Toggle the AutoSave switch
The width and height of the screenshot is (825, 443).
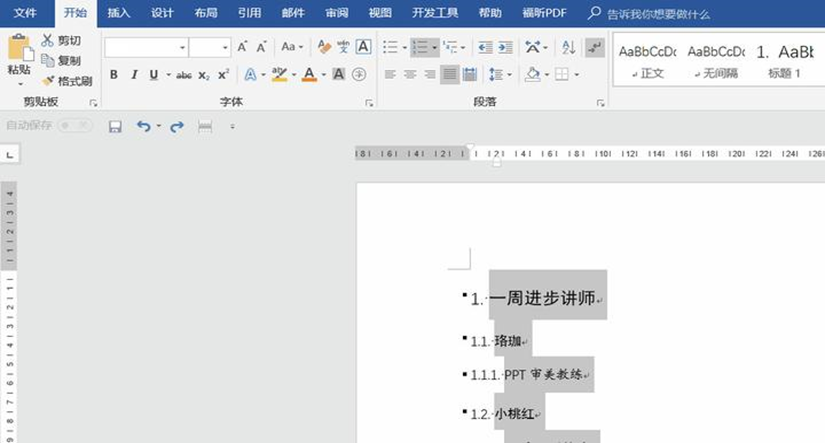pos(75,126)
